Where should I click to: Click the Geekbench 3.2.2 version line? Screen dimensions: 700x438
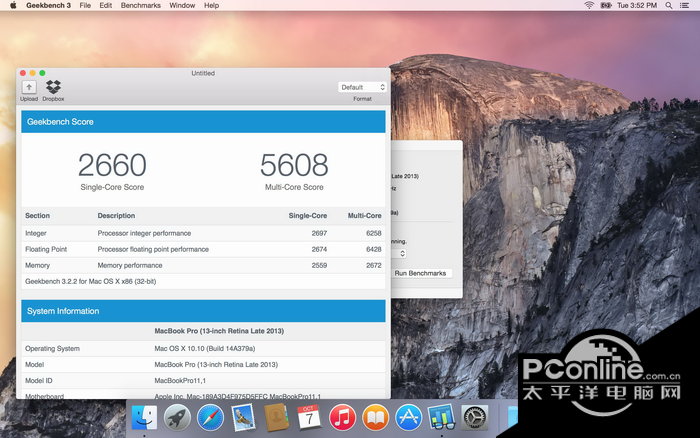(91, 281)
